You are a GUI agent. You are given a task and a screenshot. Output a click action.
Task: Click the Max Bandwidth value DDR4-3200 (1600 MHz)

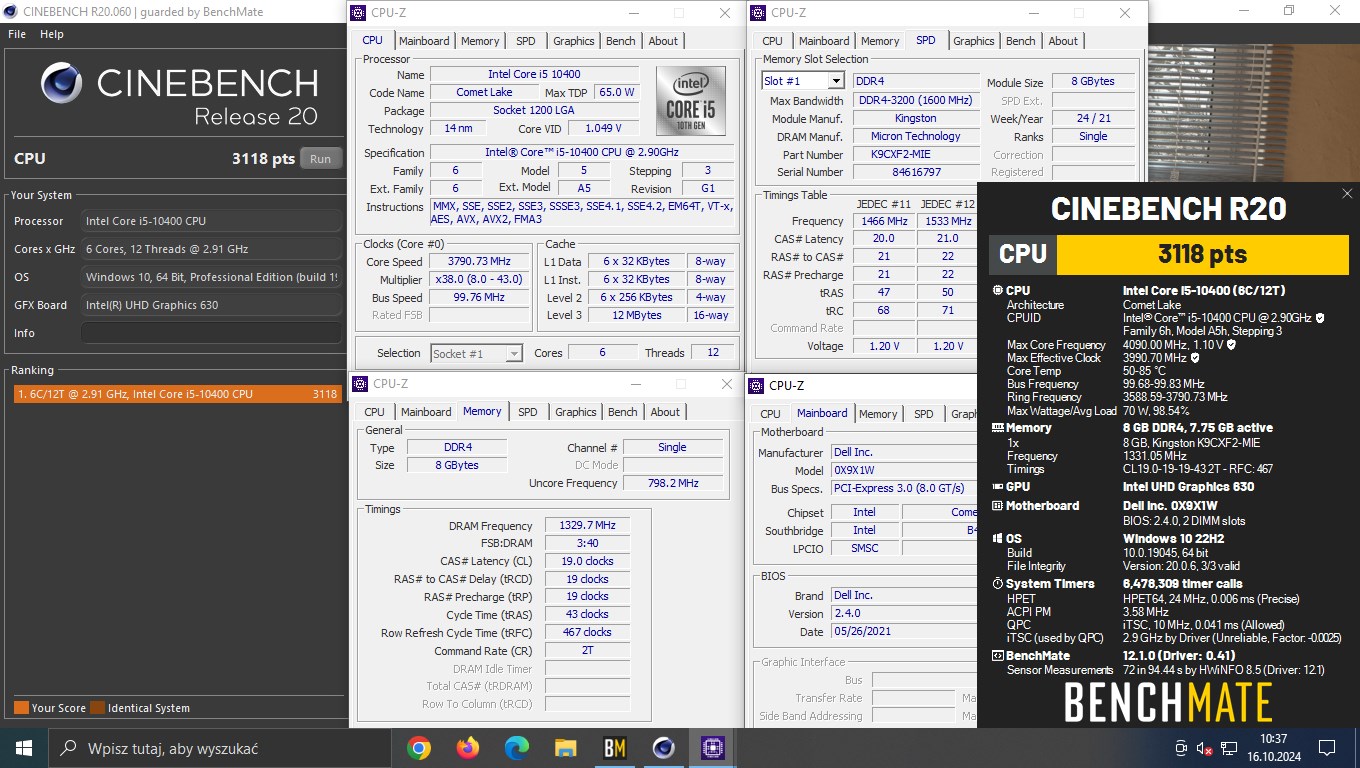point(916,101)
